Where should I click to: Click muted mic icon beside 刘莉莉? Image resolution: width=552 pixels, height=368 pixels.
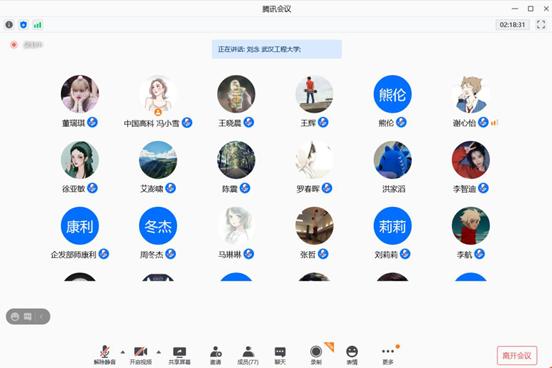(405, 254)
